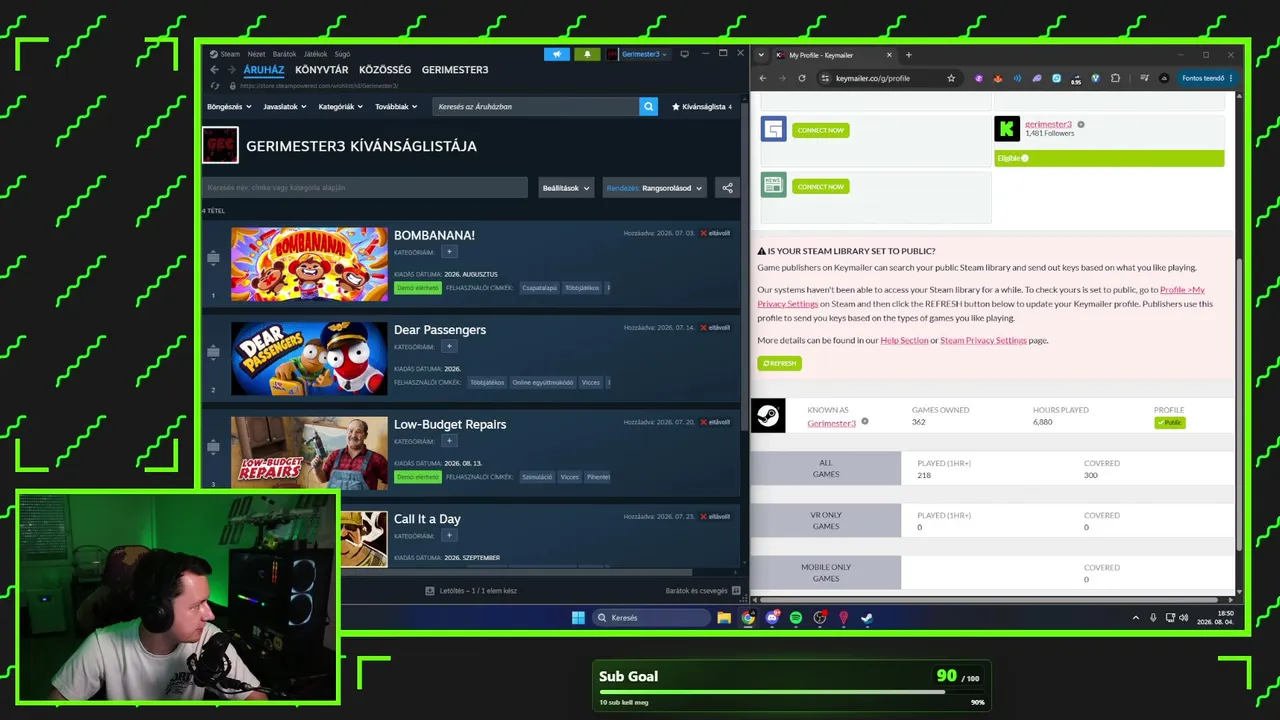Click the Steam store search field
Viewport: 1280px width, 720px height.
536,106
